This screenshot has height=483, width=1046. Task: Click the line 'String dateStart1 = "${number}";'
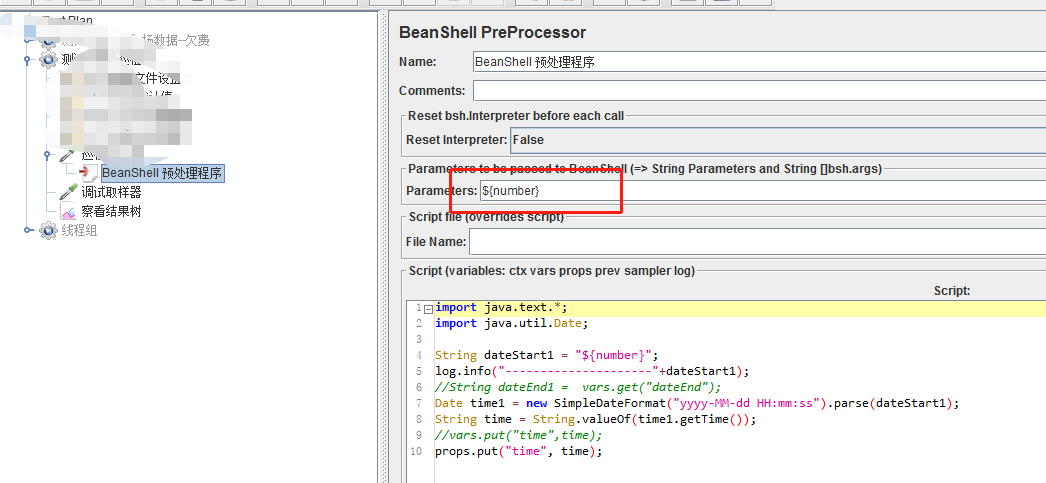tap(546, 356)
